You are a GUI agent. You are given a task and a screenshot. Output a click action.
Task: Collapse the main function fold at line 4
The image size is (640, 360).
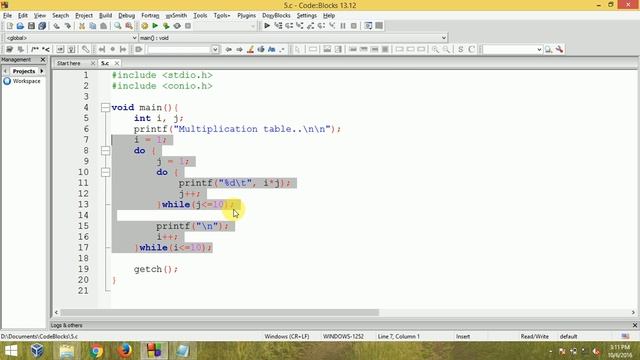[x=105, y=107]
